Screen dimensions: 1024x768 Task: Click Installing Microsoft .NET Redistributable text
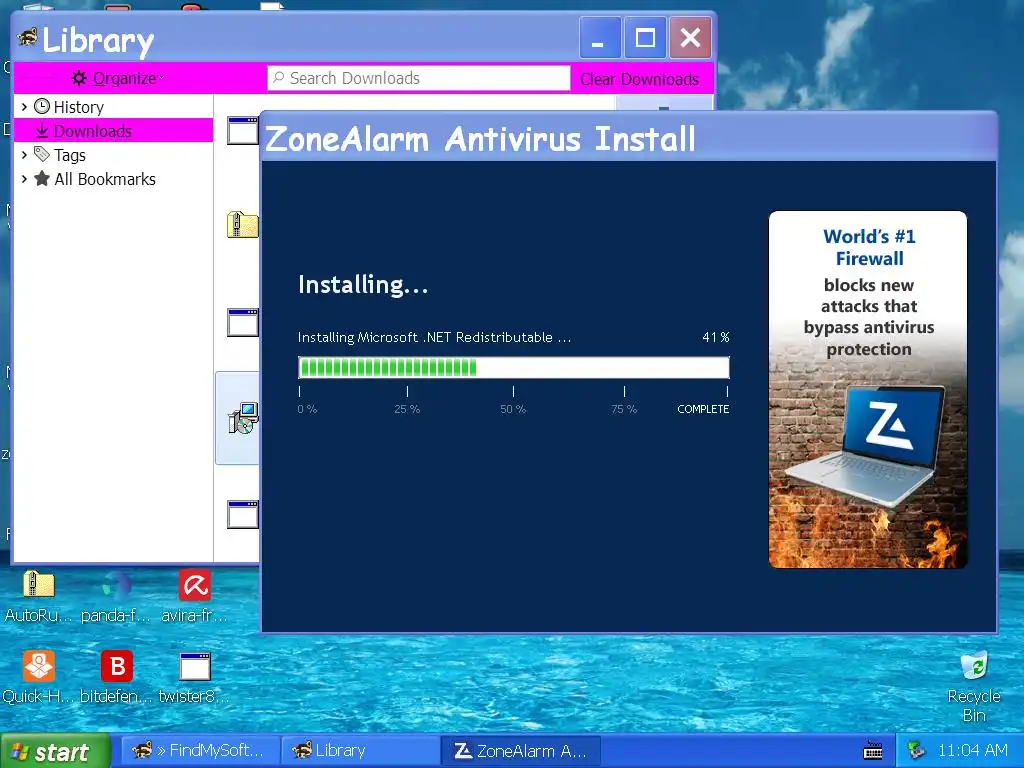(434, 338)
